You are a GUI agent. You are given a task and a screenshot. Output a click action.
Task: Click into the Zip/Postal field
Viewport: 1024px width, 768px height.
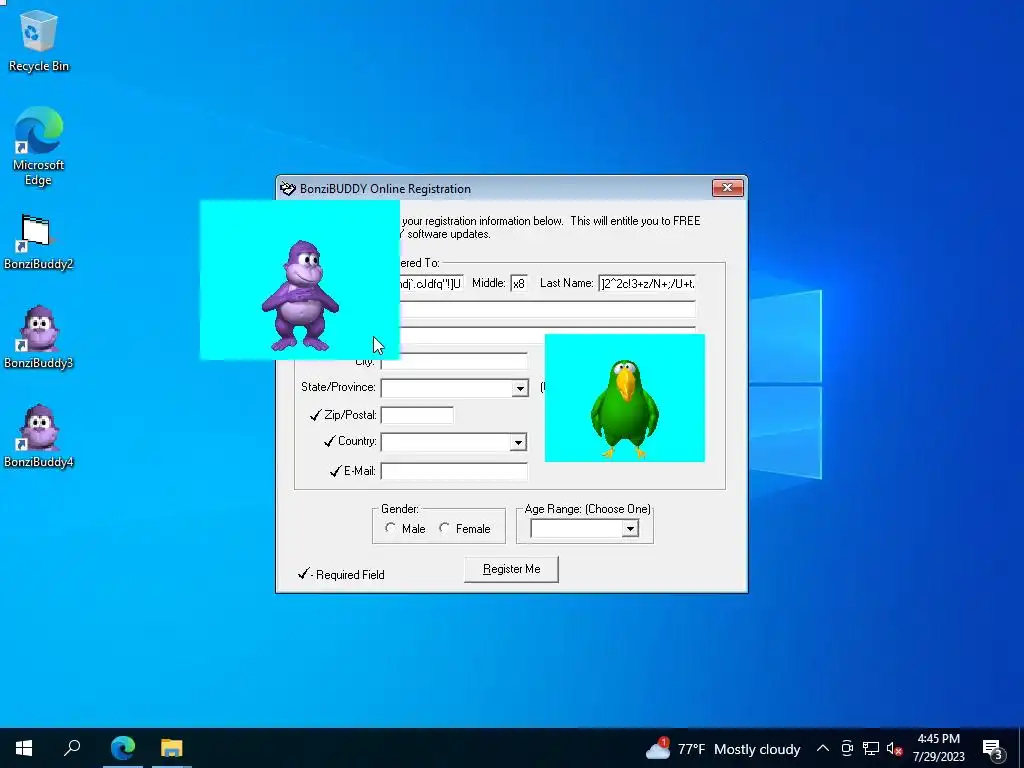(x=417, y=415)
